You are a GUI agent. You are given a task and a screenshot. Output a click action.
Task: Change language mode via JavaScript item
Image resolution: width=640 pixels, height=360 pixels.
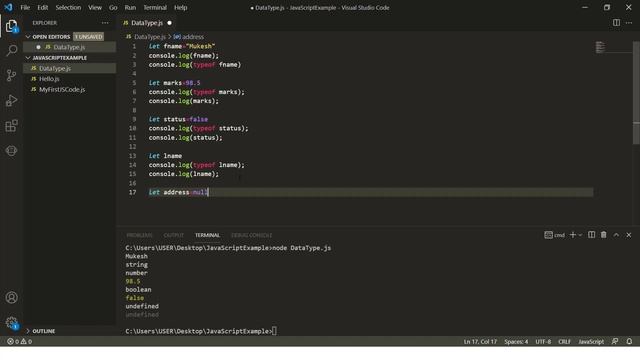pos(591,341)
